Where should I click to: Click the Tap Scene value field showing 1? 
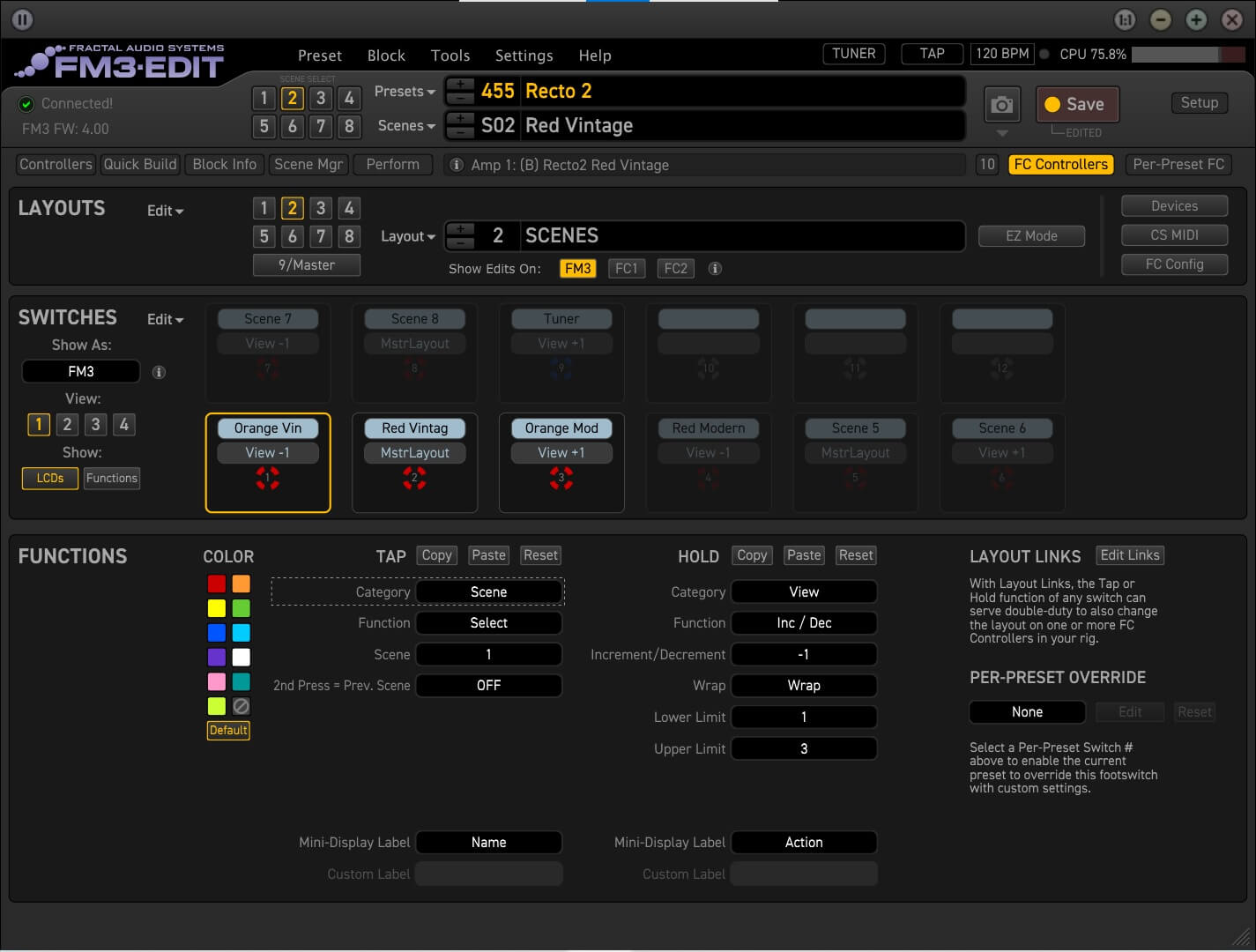(x=488, y=654)
